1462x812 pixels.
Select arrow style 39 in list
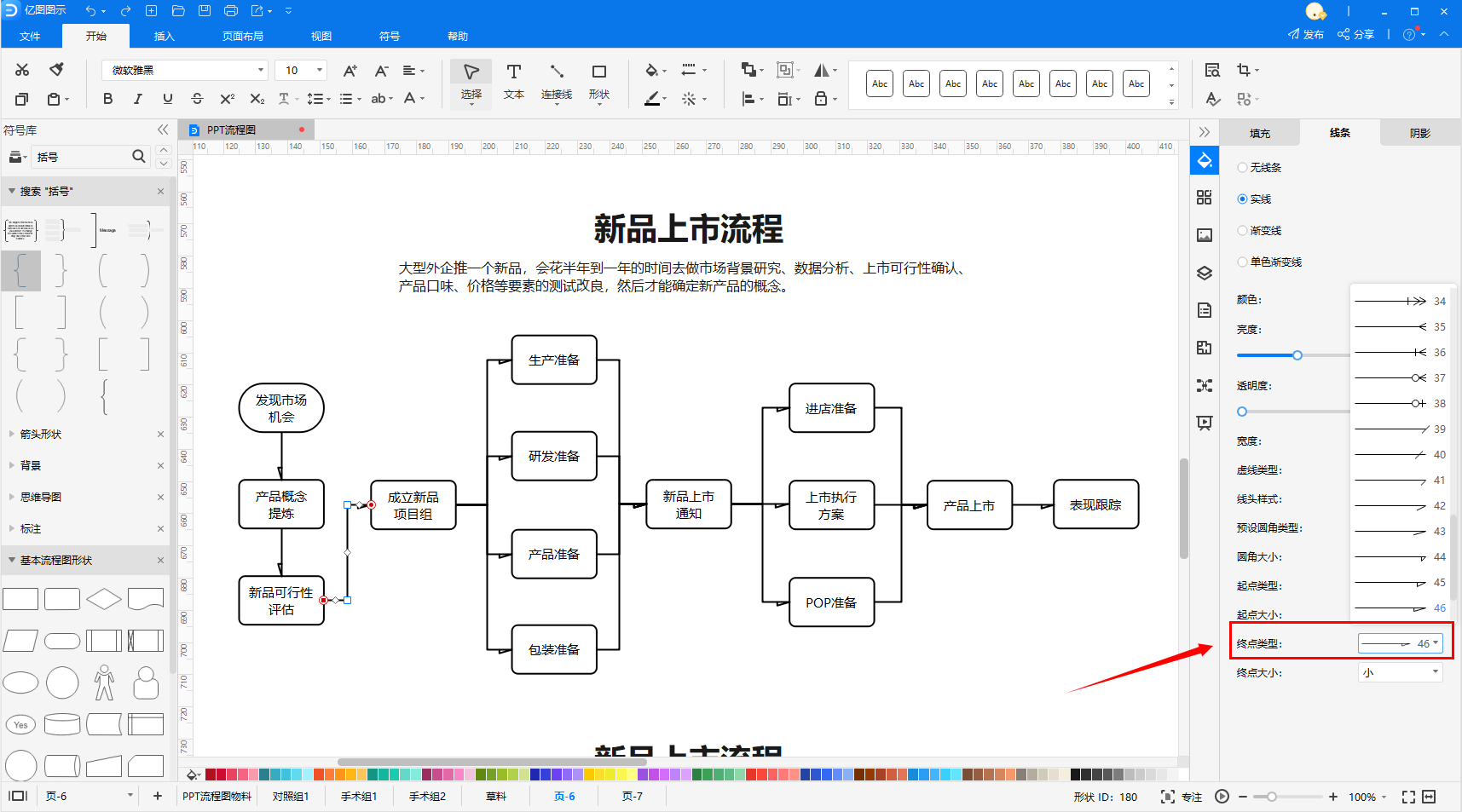point(1399,429)
